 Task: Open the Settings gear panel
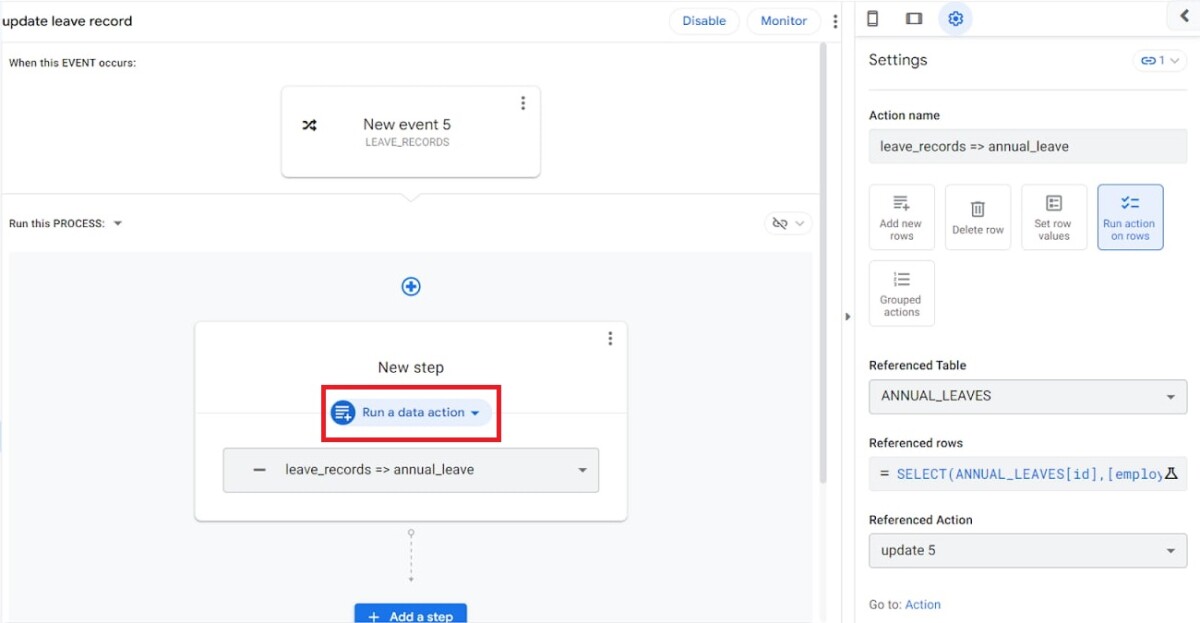tap(955, 18)
